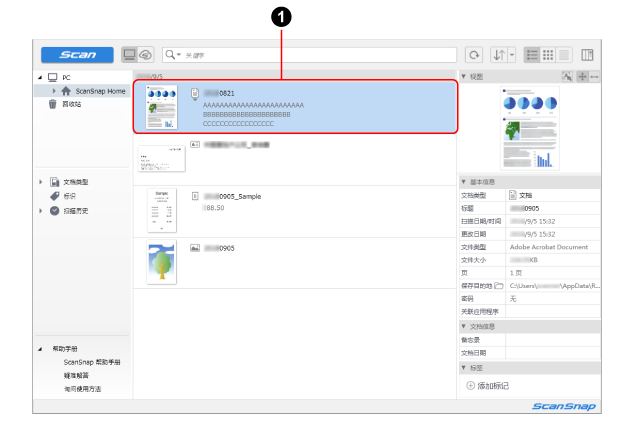The image size is (630, 432).
Task: Switch to the cloud view icon
Action: tap(145, 55)
